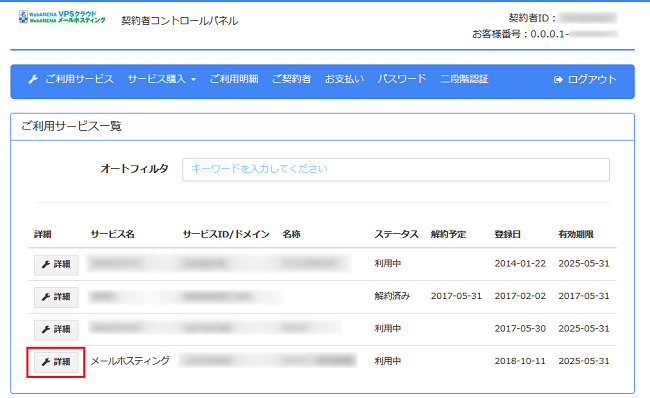
Task: Open 詳細 for the 解約済み row
Action: pos(56,297)
